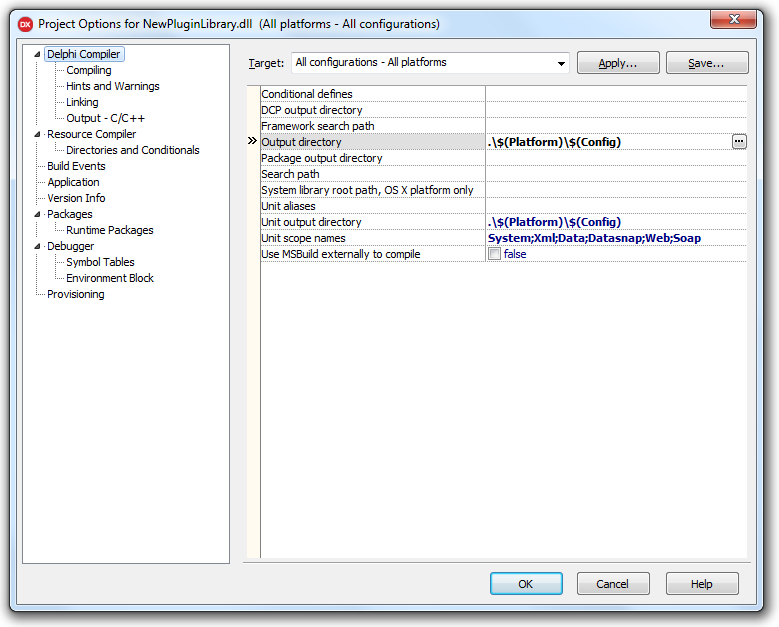Click the DCP output directory value cell
Image resolution: width=779 pixels, height=627 pixels.
tap(616, 110)
